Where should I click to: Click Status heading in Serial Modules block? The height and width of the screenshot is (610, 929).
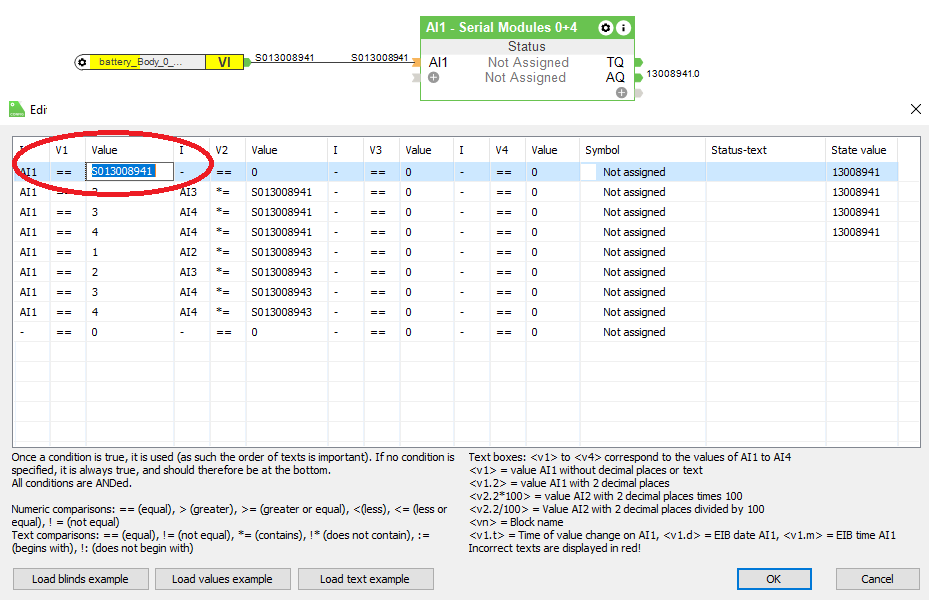(x=527, y=46)
